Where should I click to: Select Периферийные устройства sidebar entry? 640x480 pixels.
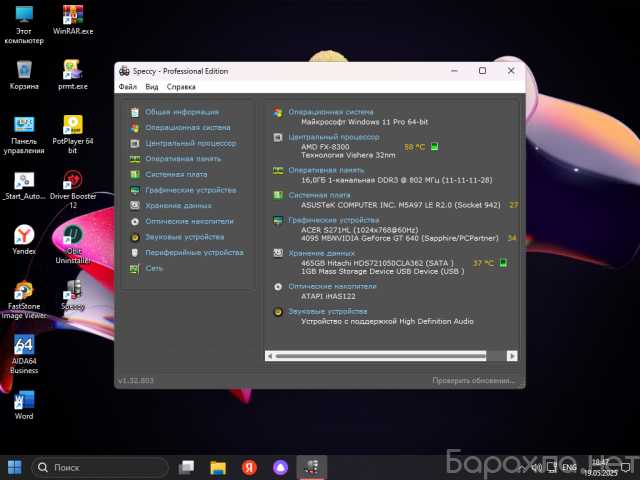click(194, 253)
